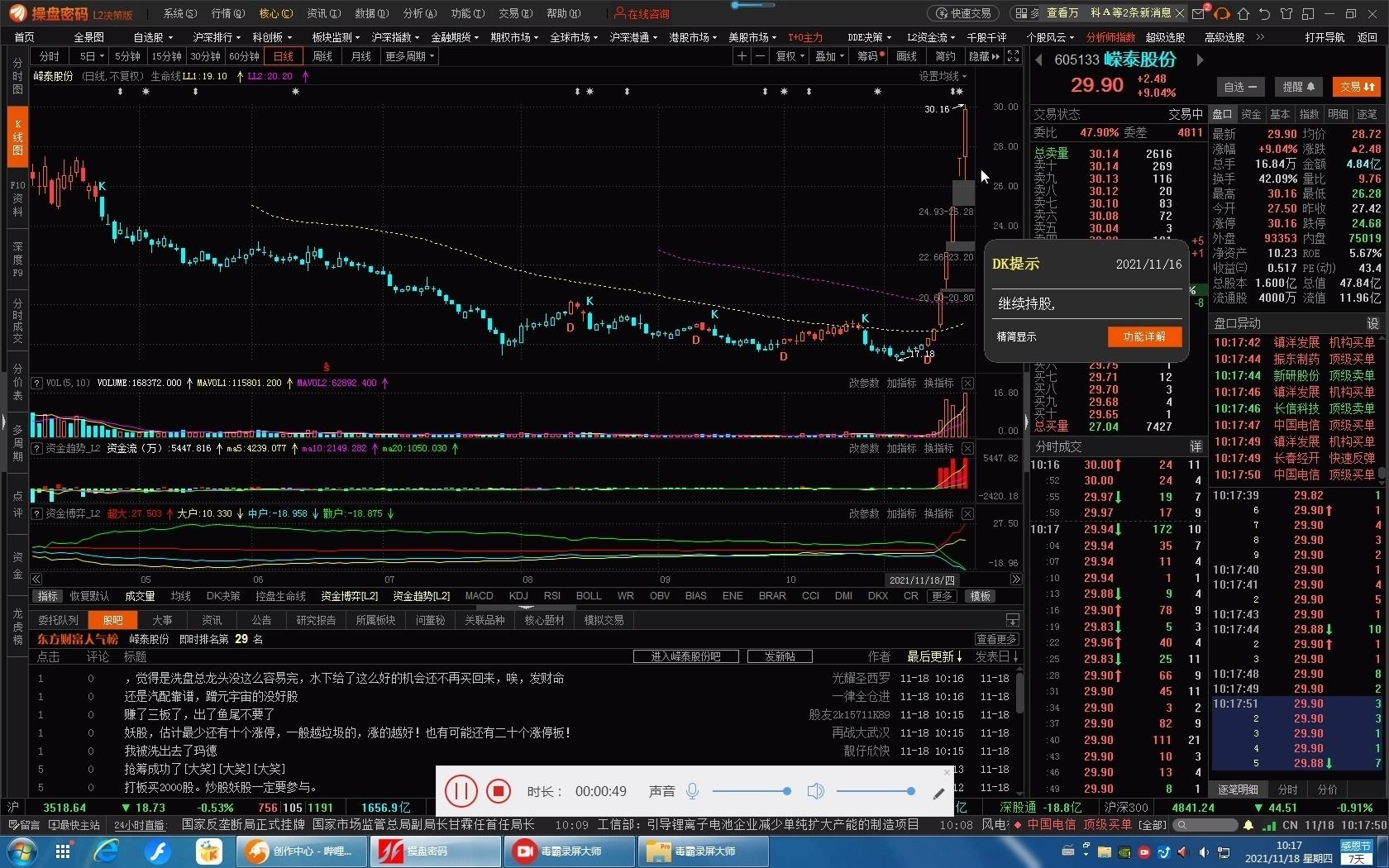Zoom in the chart with plus icon

click(742, 56)
